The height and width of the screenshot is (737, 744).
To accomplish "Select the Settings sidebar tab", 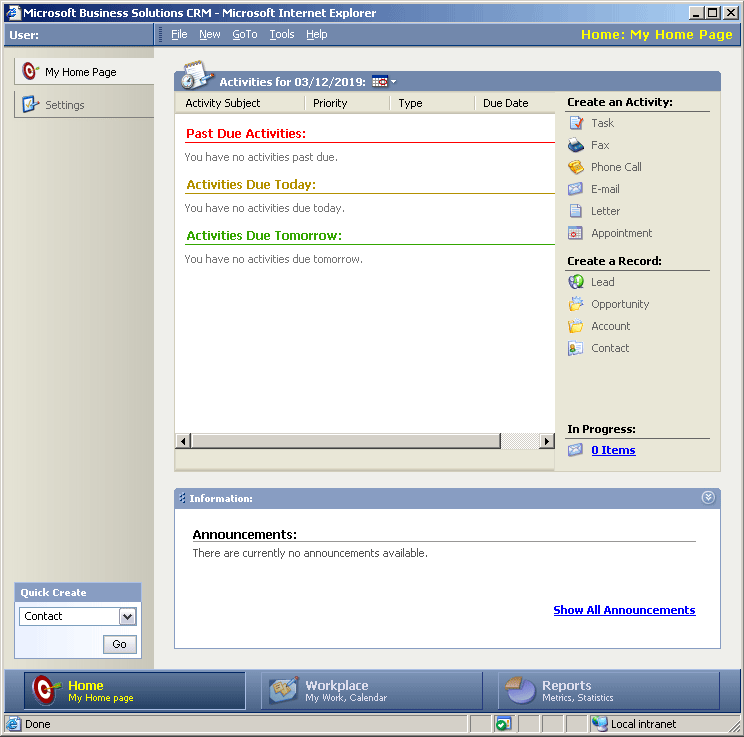I will [x=84, y=104].
